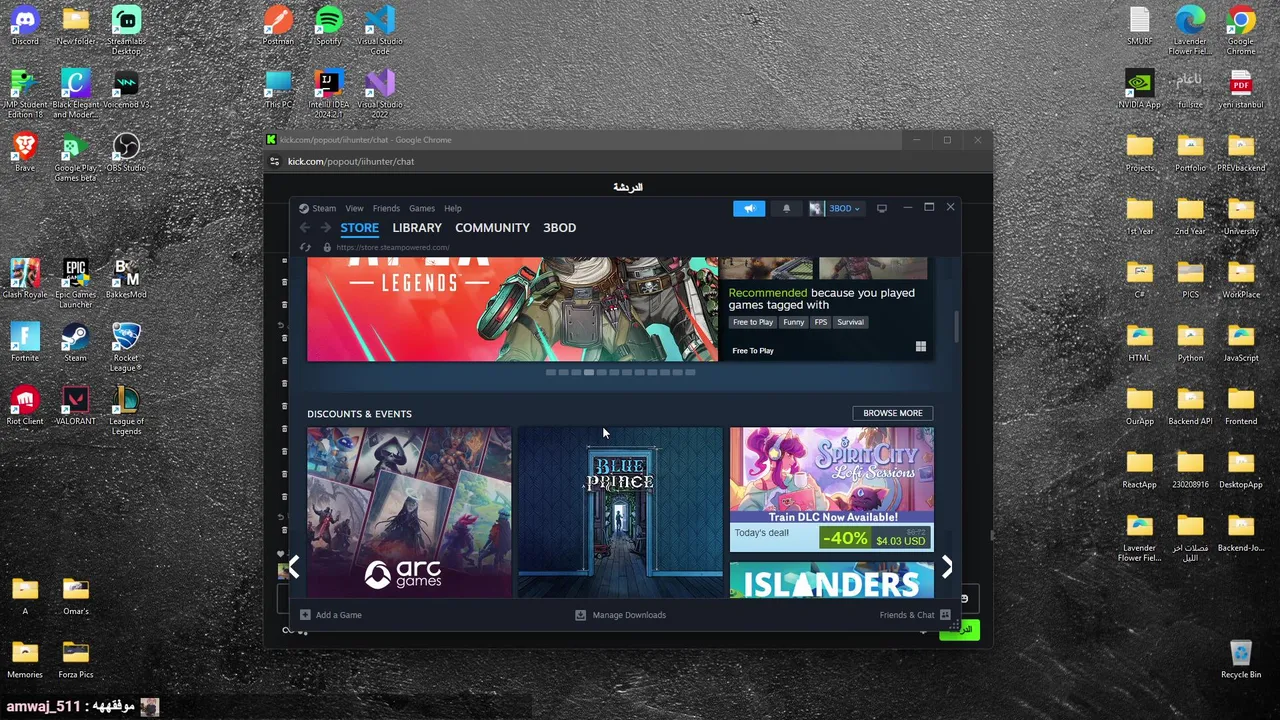Select the BakkesMod desktop icon

126,279
